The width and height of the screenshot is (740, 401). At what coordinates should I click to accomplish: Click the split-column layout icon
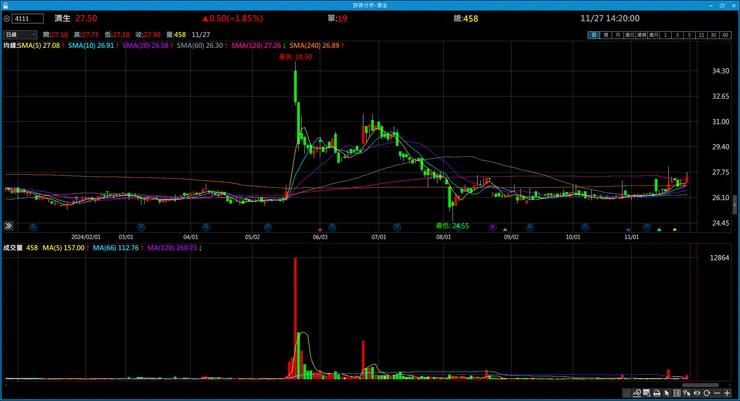(677, 393)
